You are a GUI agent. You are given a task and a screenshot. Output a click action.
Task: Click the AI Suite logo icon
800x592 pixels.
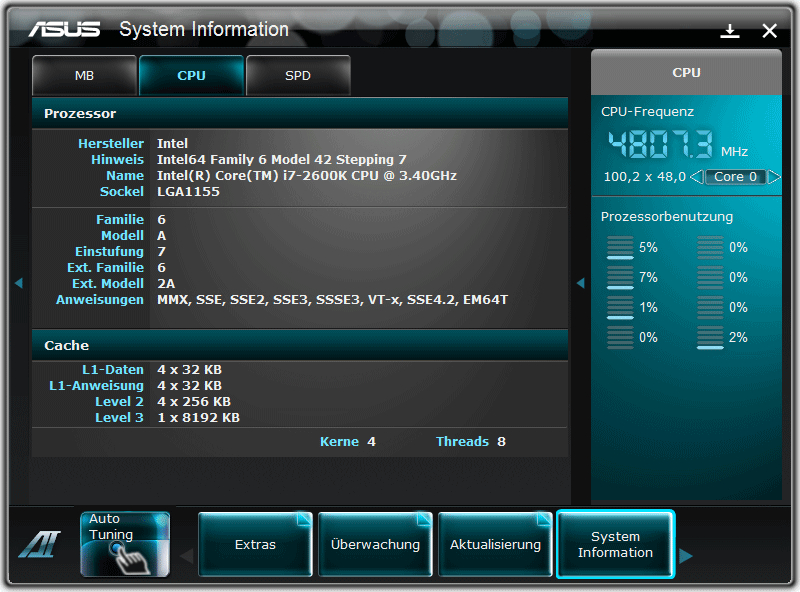pyautogui.click(x=40, y=544)
